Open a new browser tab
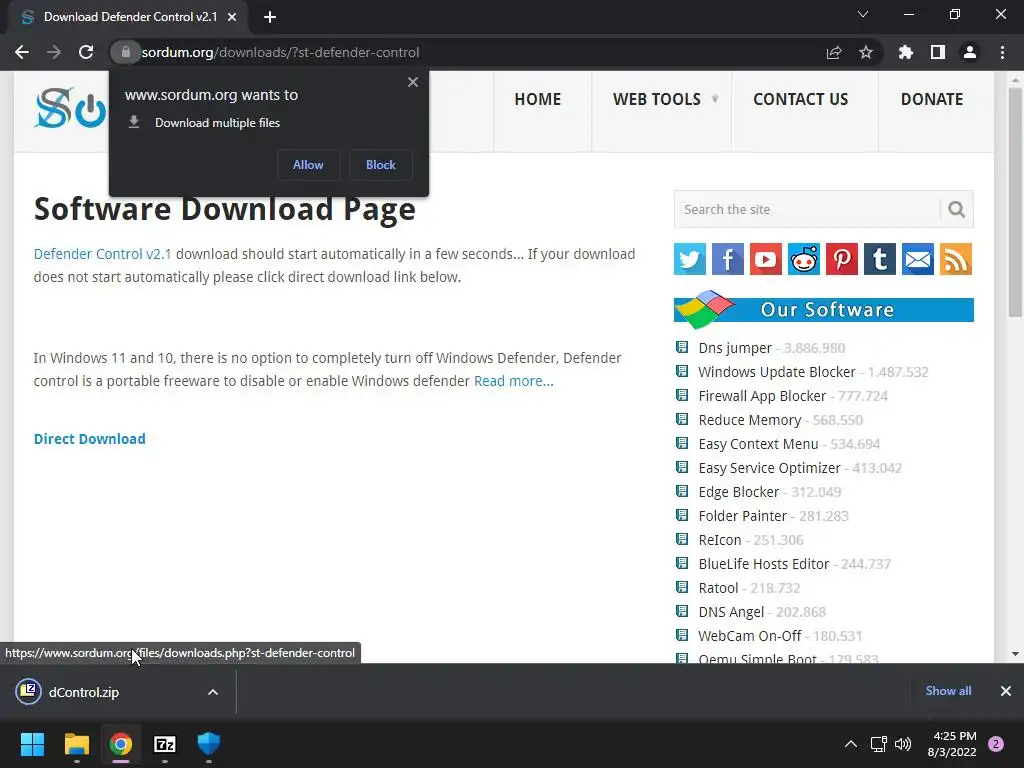The image size is (1024, 768). [270, 17]
